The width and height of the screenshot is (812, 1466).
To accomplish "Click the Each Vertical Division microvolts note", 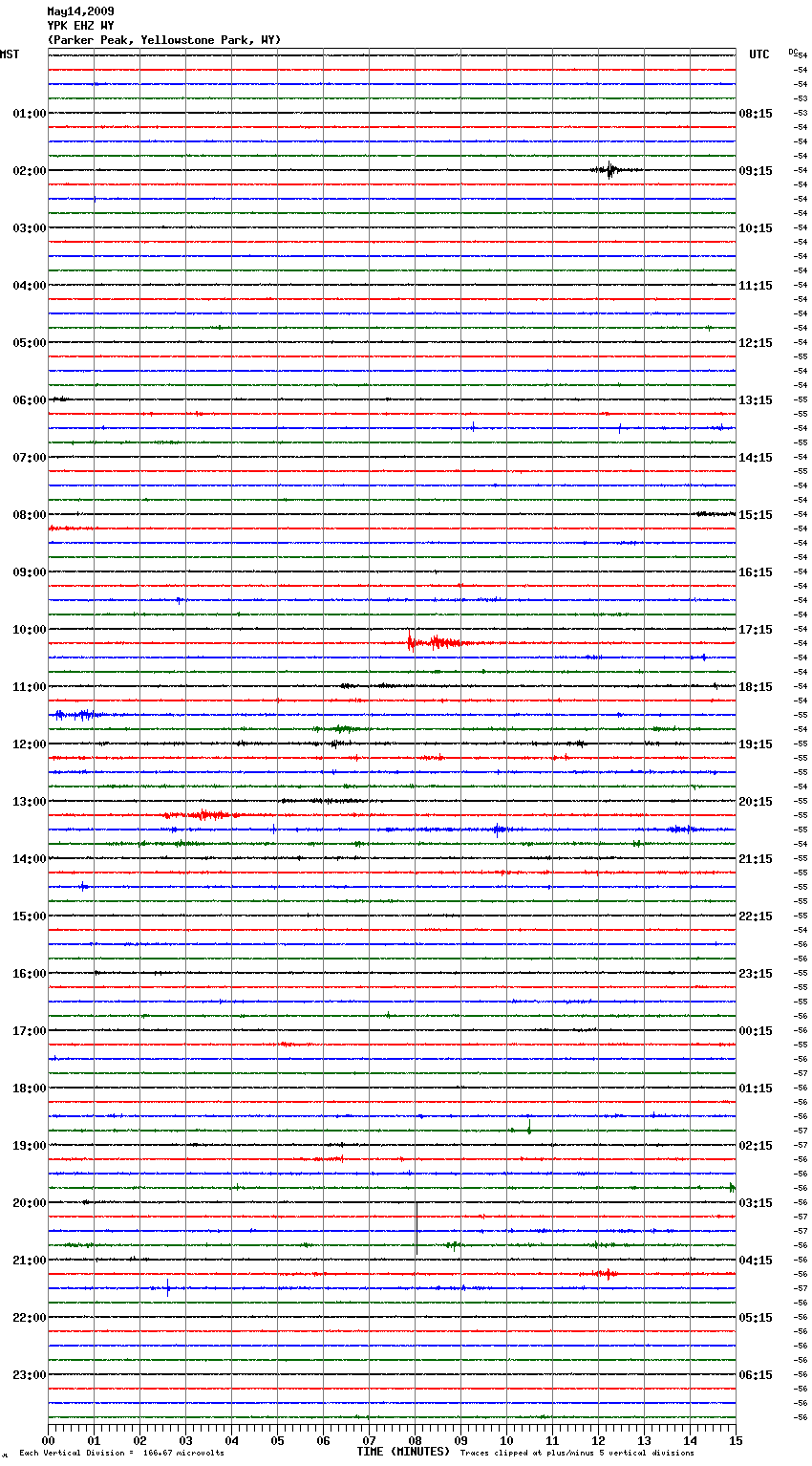I will coord(121,1454).
